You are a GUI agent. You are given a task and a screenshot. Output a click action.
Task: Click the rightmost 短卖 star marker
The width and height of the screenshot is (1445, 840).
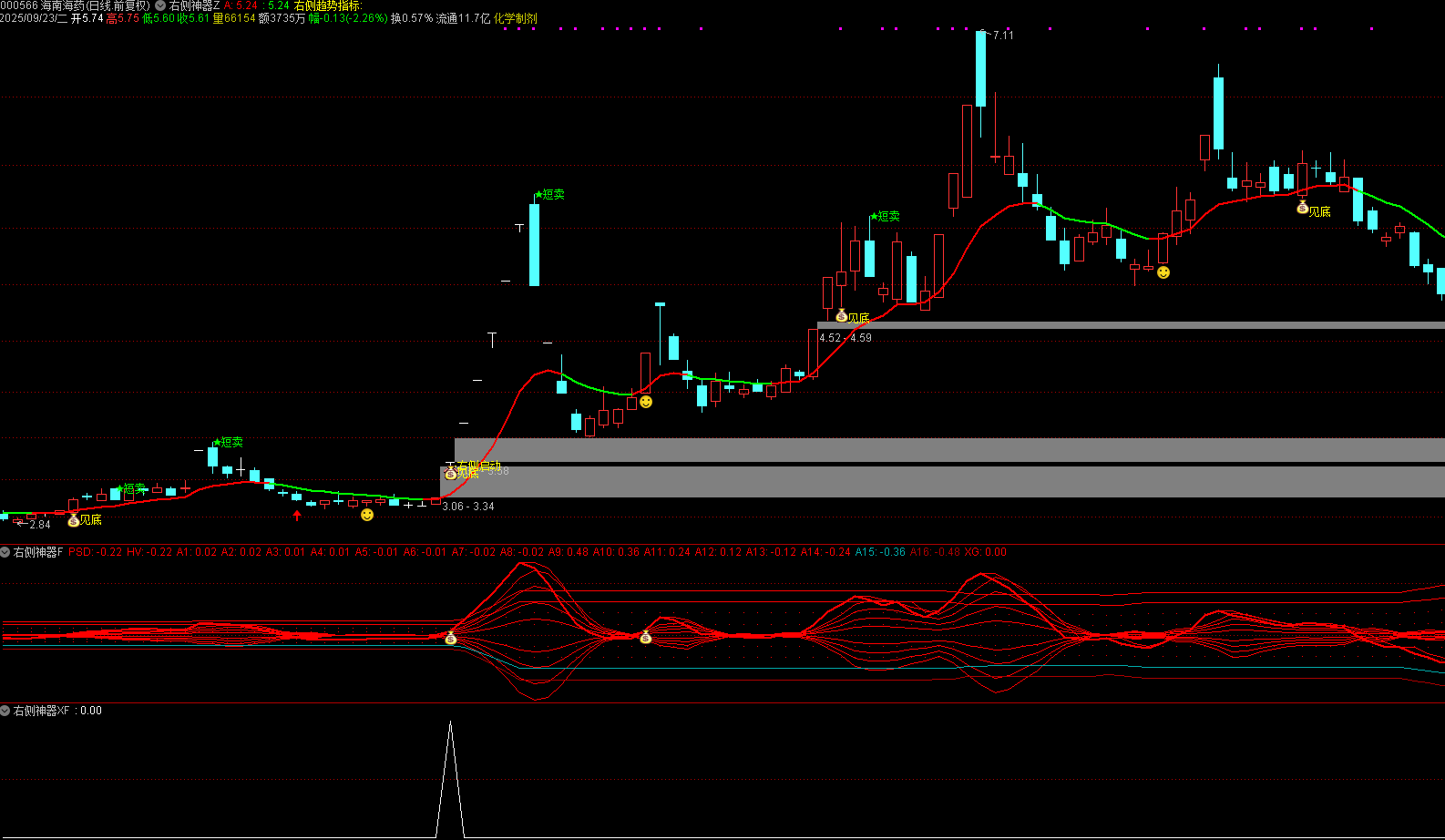coord(885,216)
